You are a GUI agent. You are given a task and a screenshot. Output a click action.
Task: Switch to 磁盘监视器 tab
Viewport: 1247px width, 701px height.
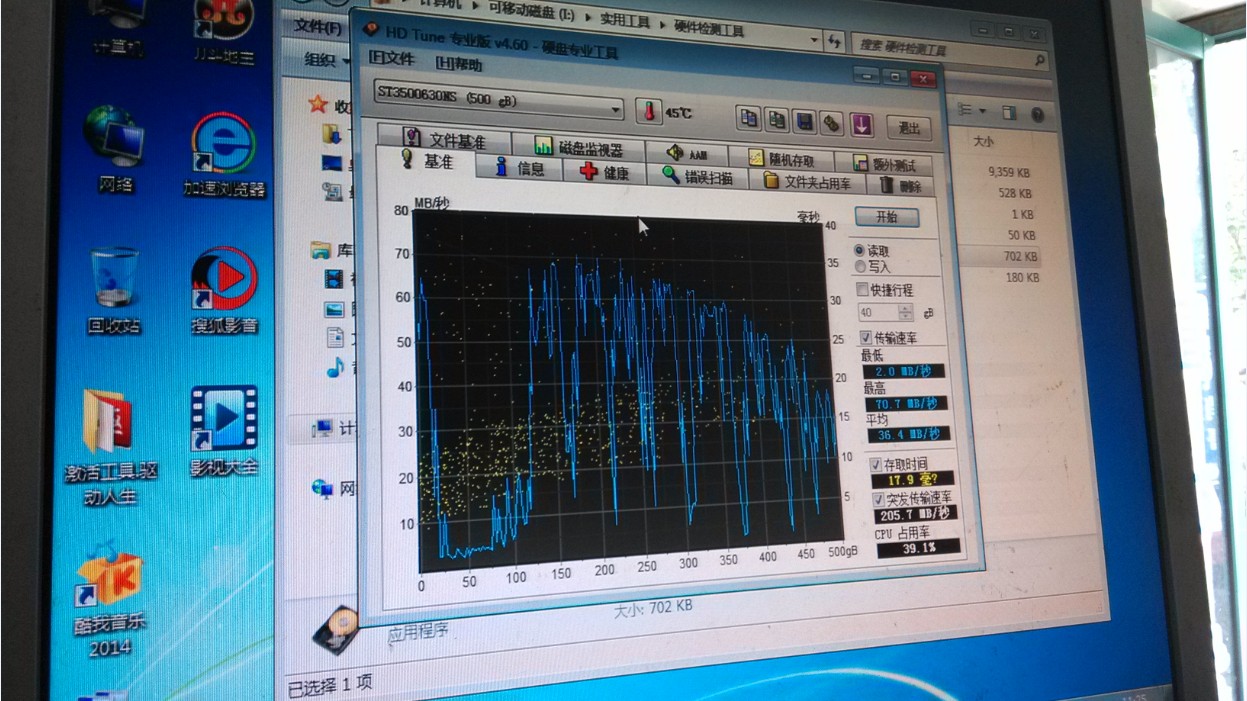(577, 147)
